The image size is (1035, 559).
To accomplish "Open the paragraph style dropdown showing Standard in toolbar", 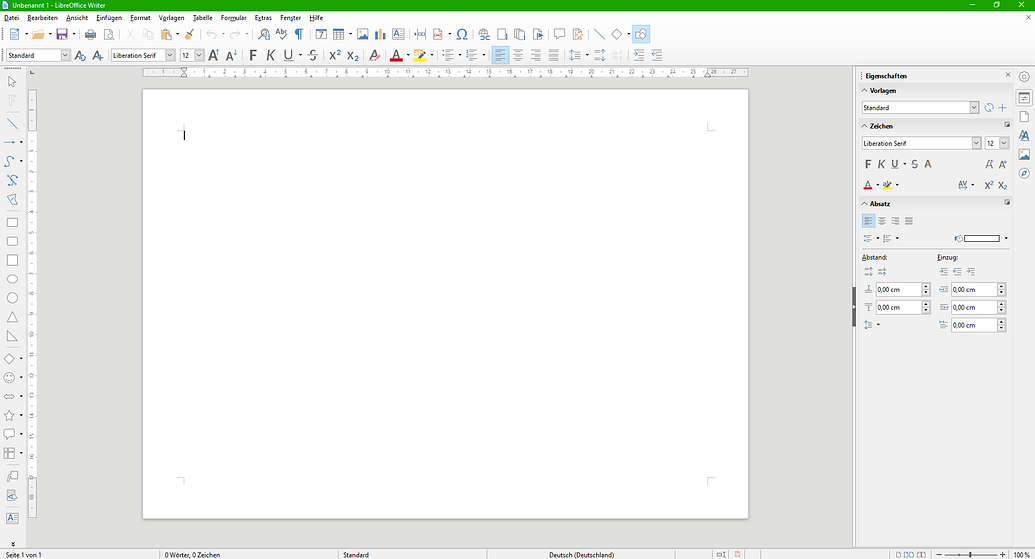I will (x=66, y=55).
